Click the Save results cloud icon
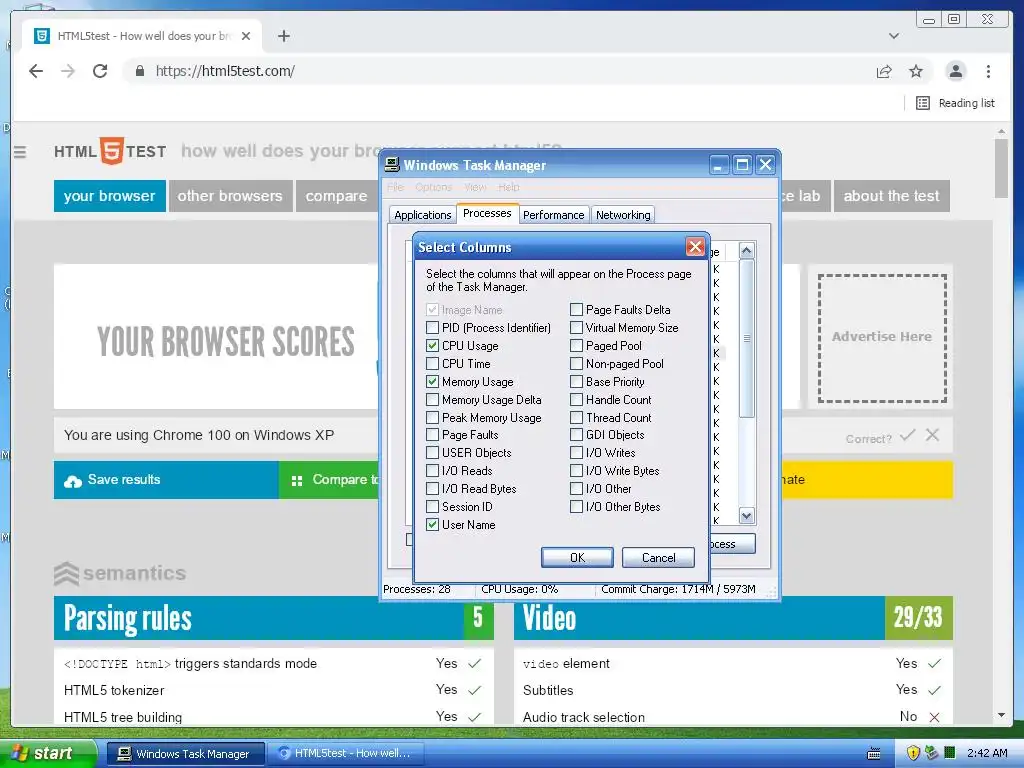 tap(72, 481)
